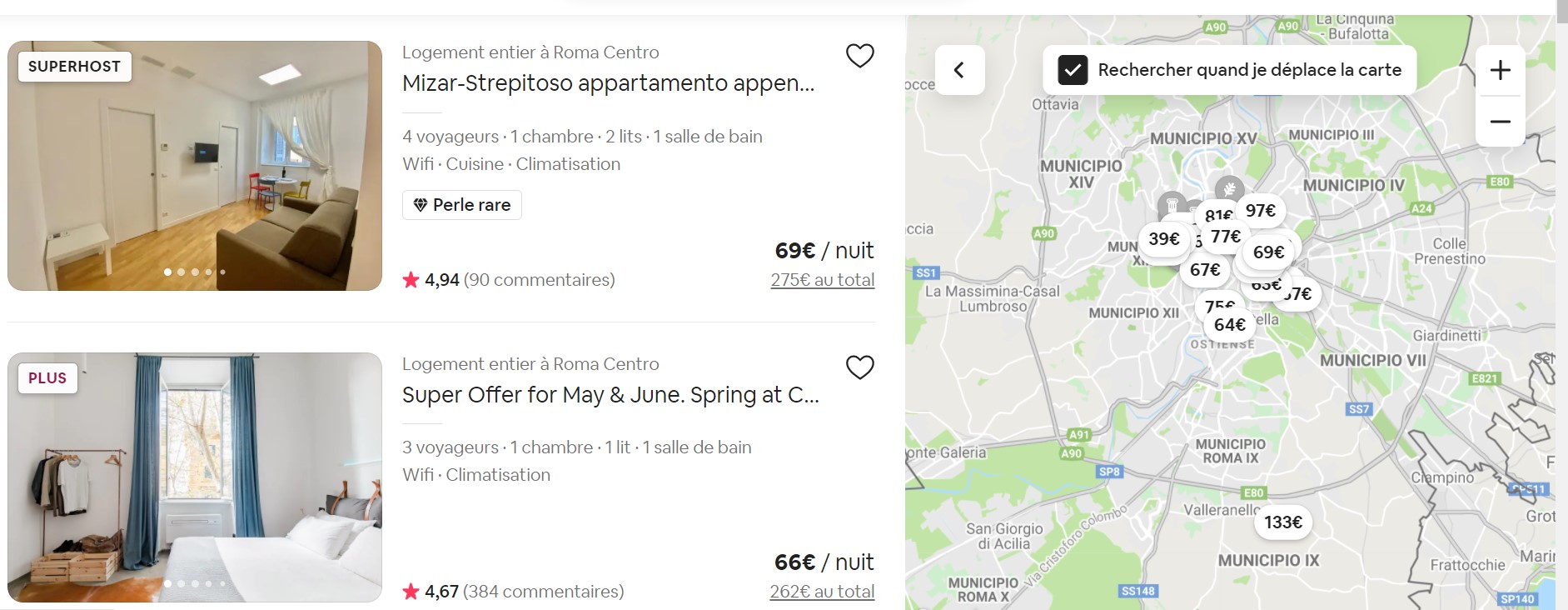
Task: Favorite the Super Offer listing heart
Action: (859, 367)
